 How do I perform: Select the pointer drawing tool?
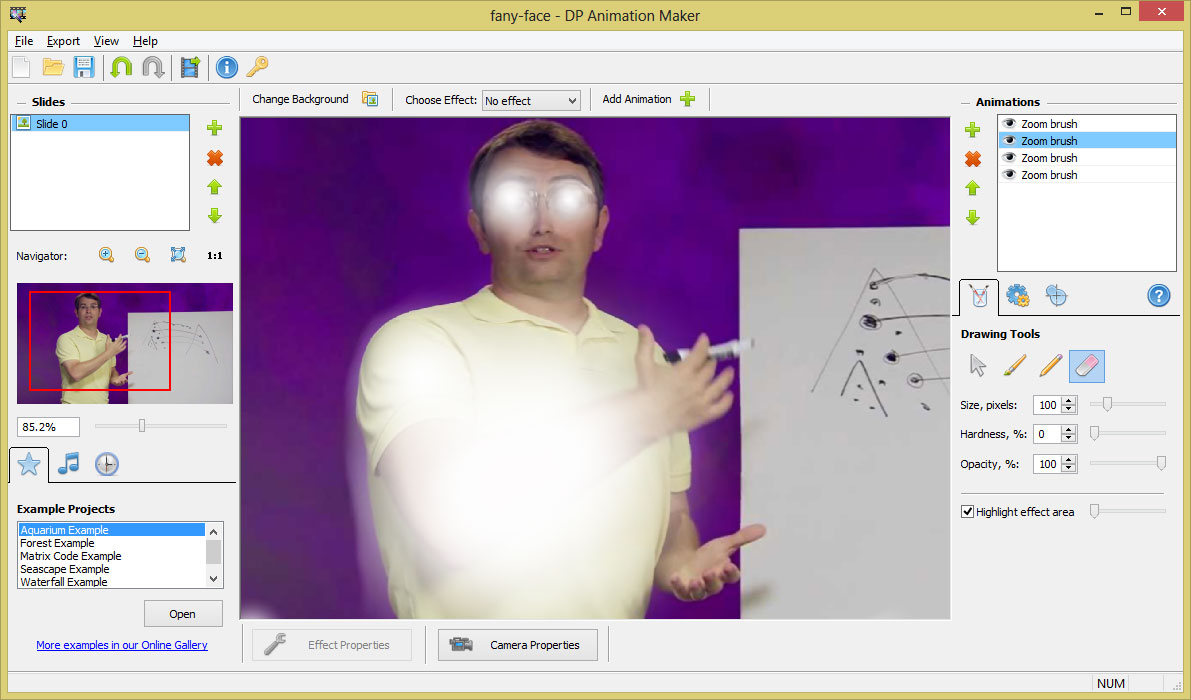978,366
